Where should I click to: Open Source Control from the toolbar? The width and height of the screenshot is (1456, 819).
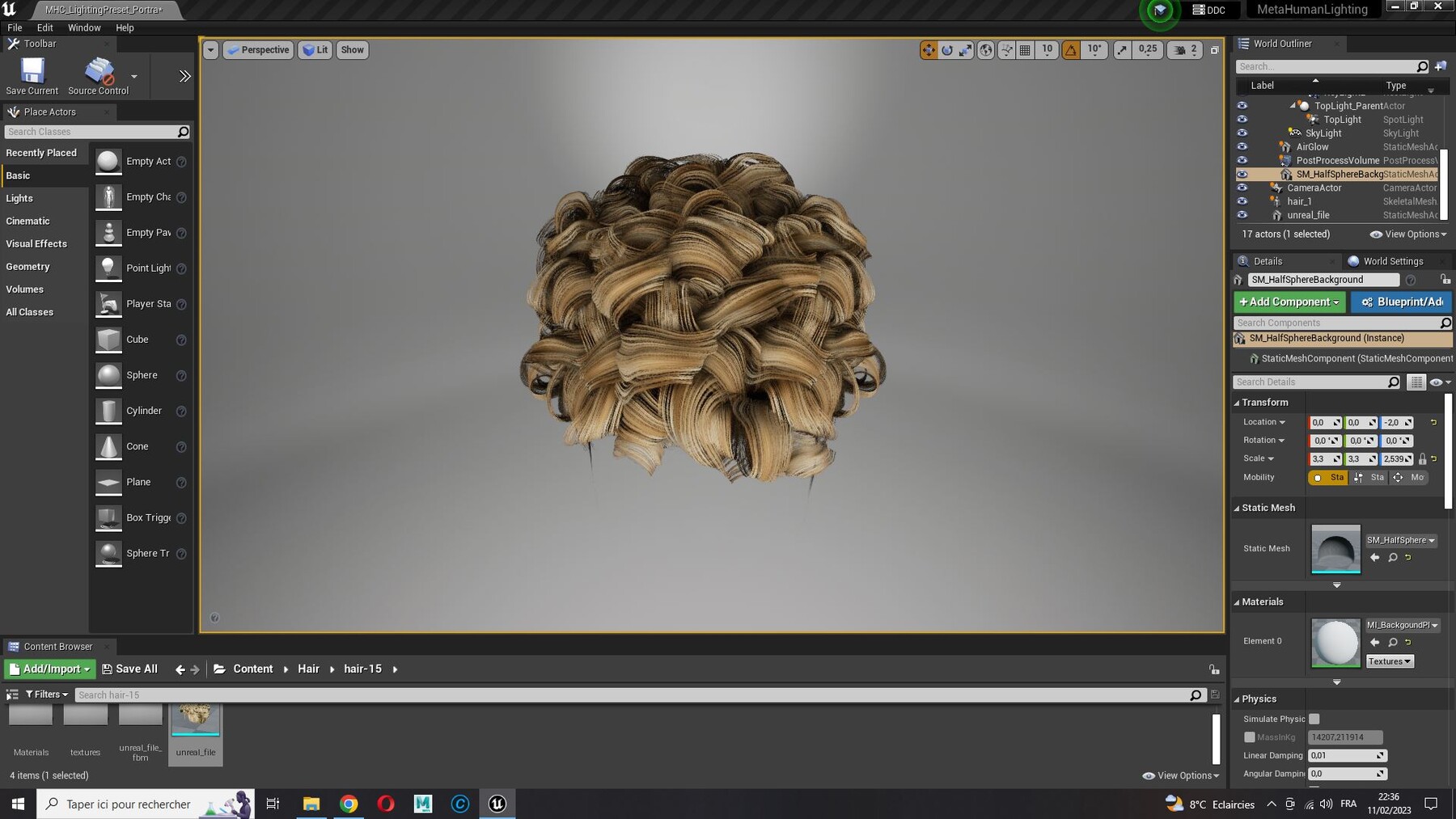[99, 75]
